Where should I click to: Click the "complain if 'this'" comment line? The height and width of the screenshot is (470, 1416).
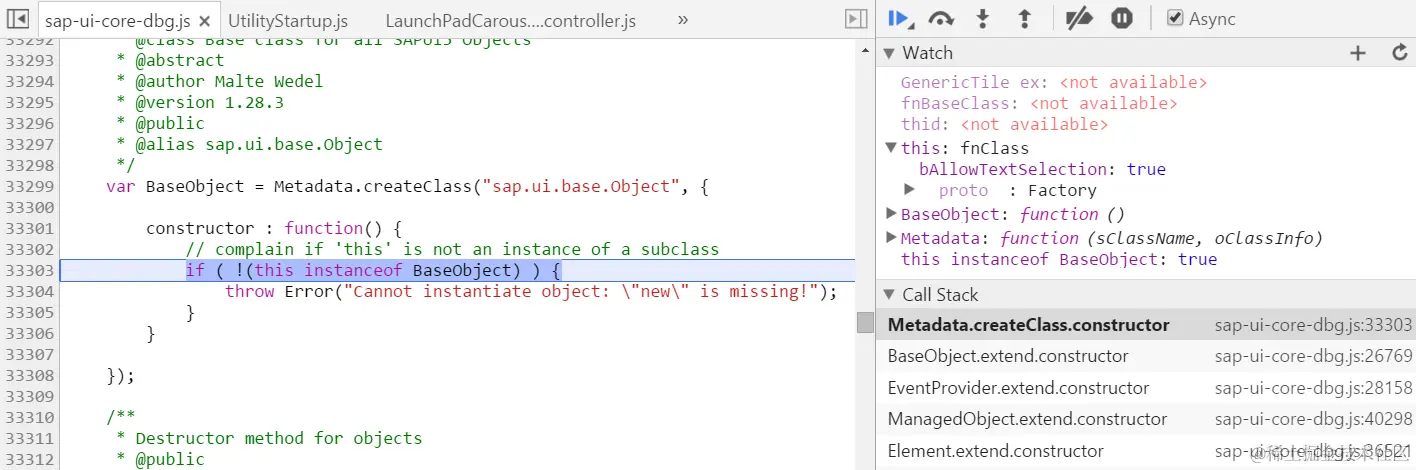[452, 249]
